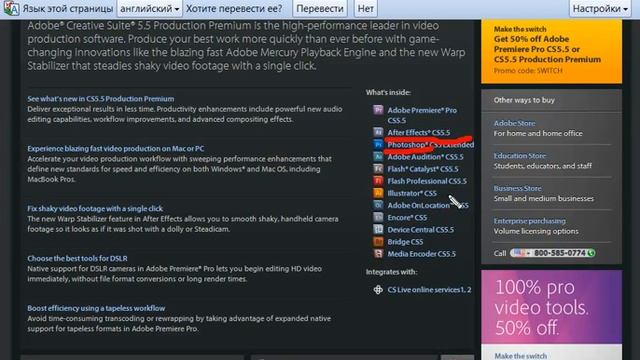The height and width of the screenshot is (360, 640).
Task: Open Illustrator CS5 link
Action: [412, 193]
